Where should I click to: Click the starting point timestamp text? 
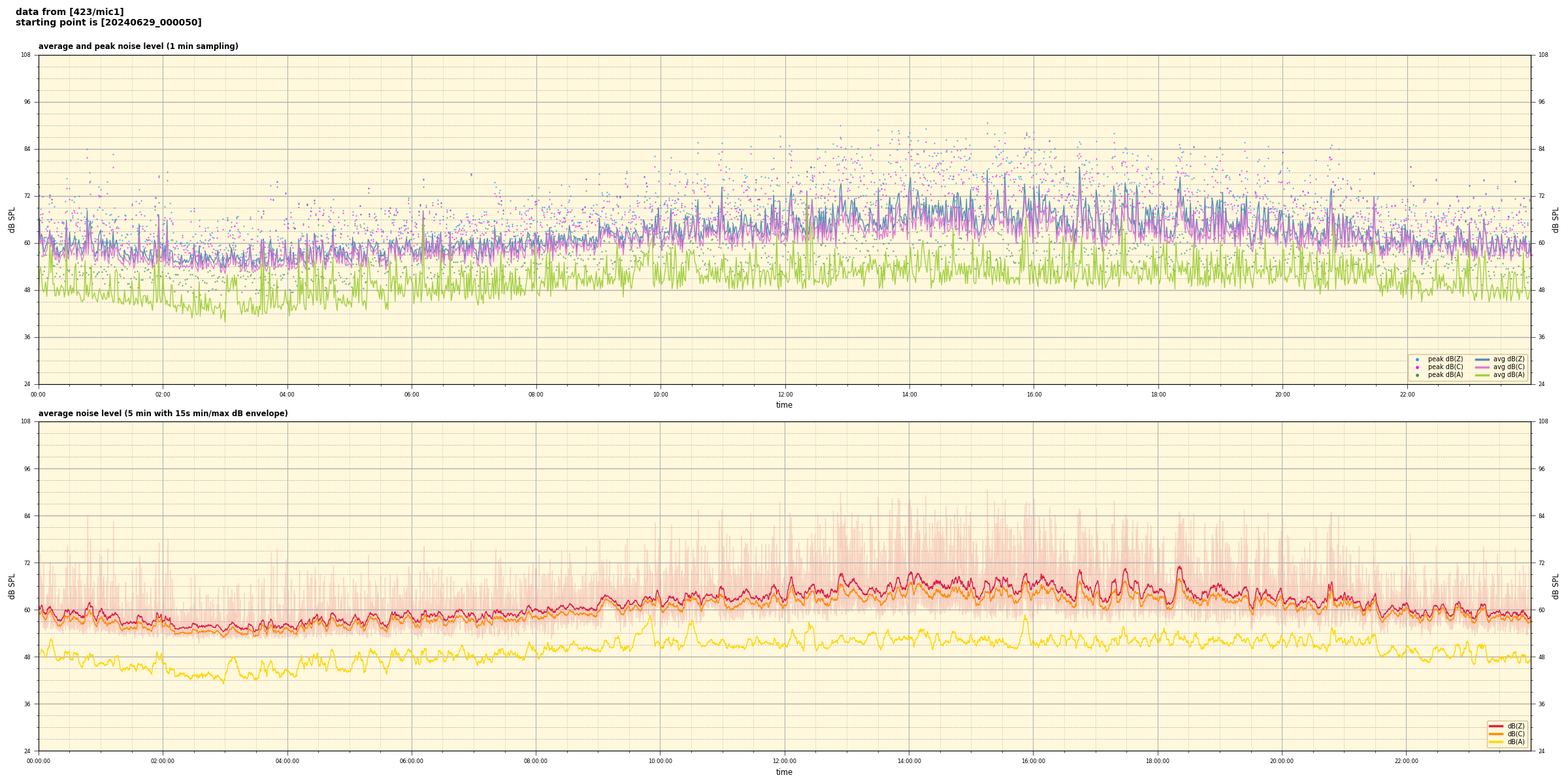tap(108, 23)
